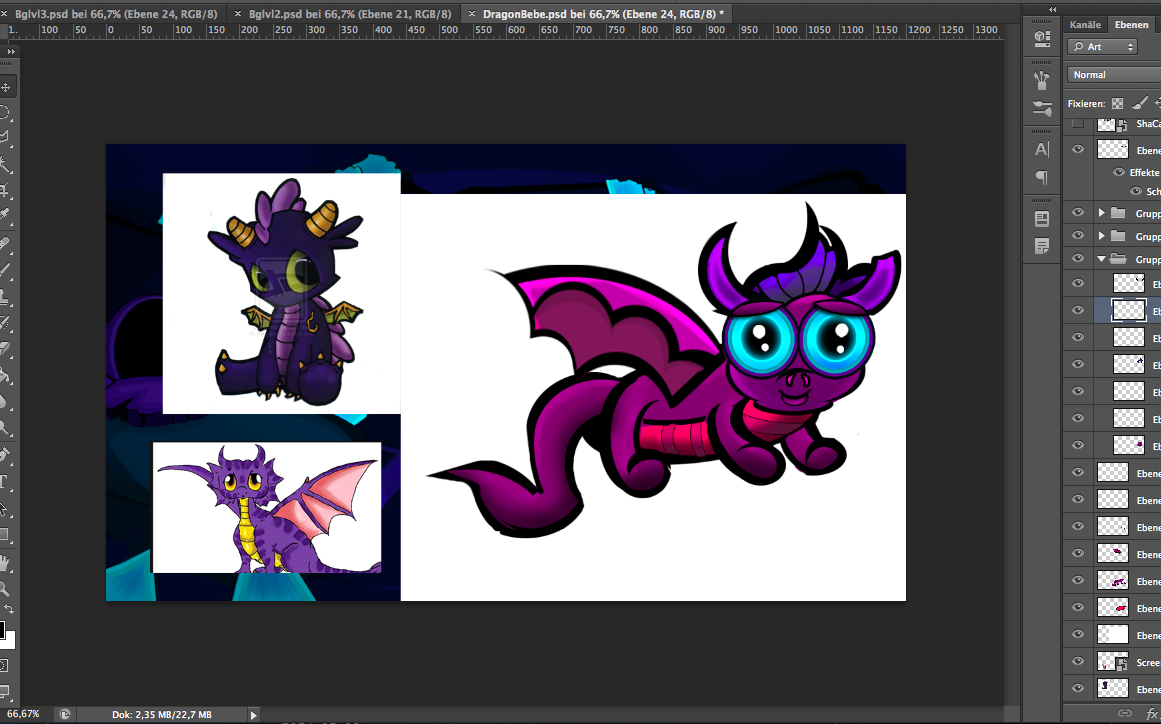Open the Art layer filter dropdown
Screen dimensions: 1161x724
tap(1102, 47)
